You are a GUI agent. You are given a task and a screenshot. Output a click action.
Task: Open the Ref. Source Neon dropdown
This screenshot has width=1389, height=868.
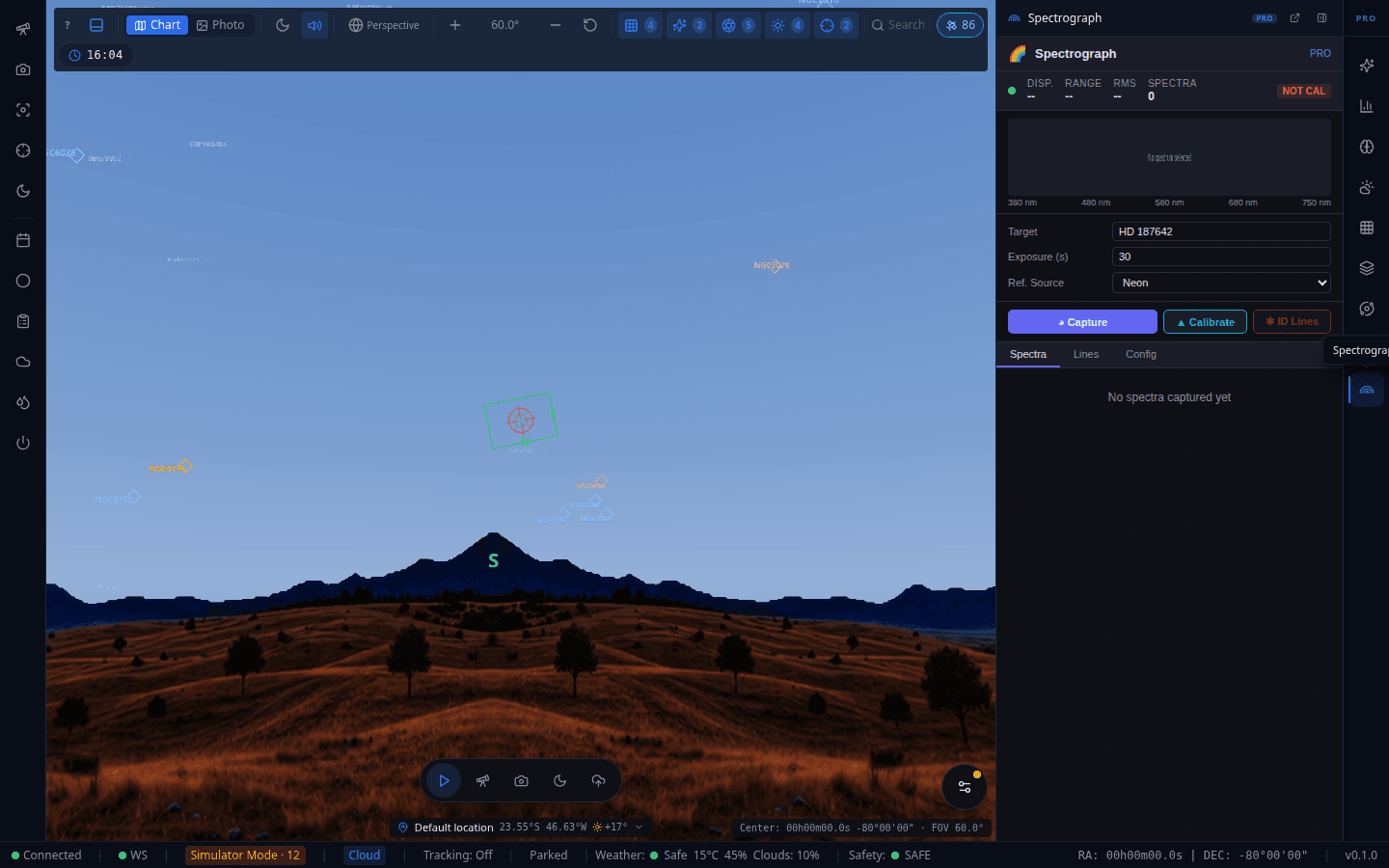click(x=1221, y=283)
